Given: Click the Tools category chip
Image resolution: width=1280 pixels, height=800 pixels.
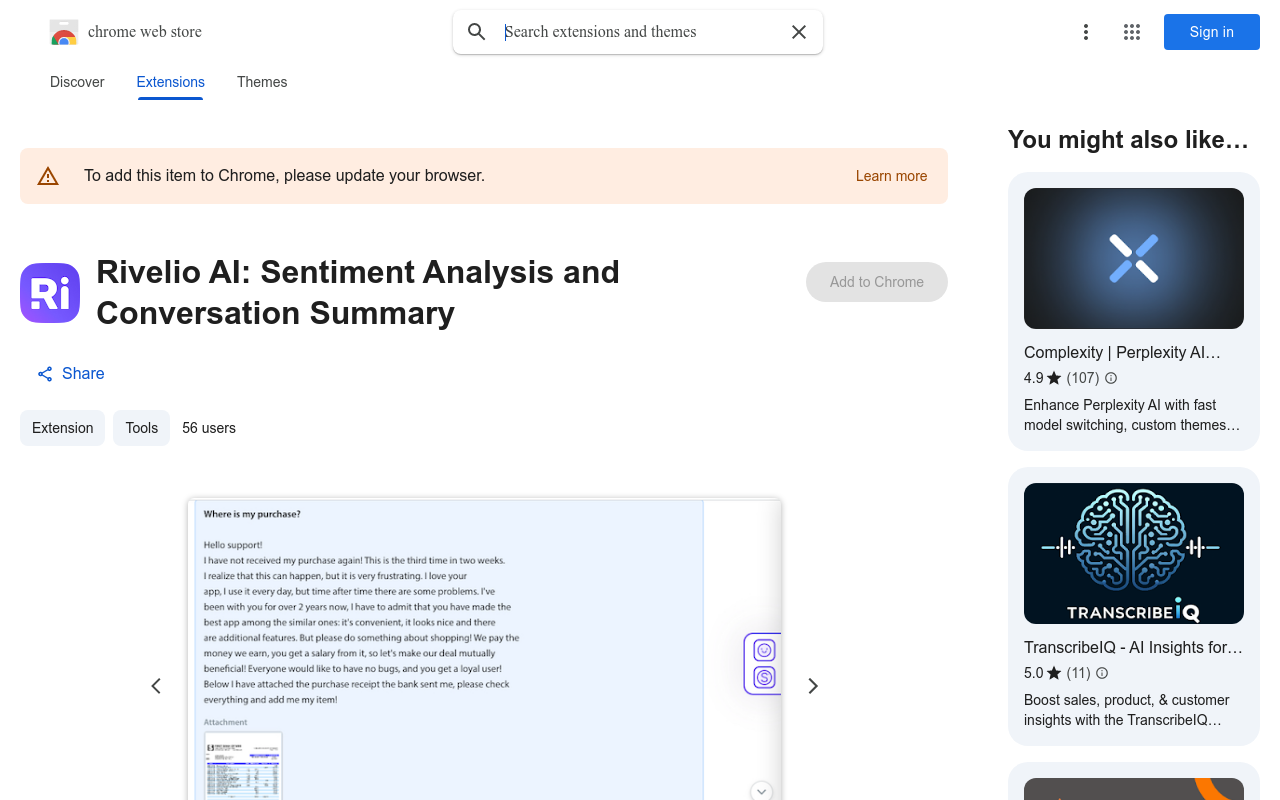Looking at the screenshot, I should point(141,428).
